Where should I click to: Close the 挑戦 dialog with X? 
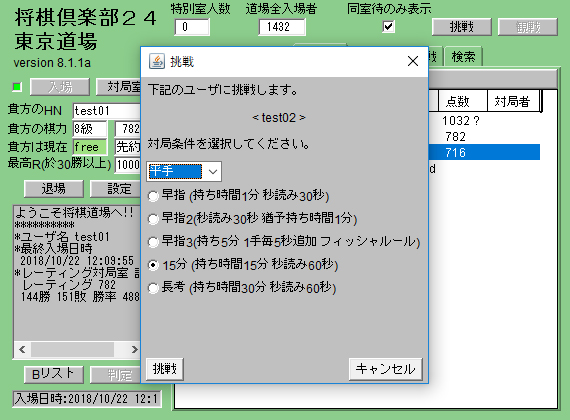pos(413,61)
